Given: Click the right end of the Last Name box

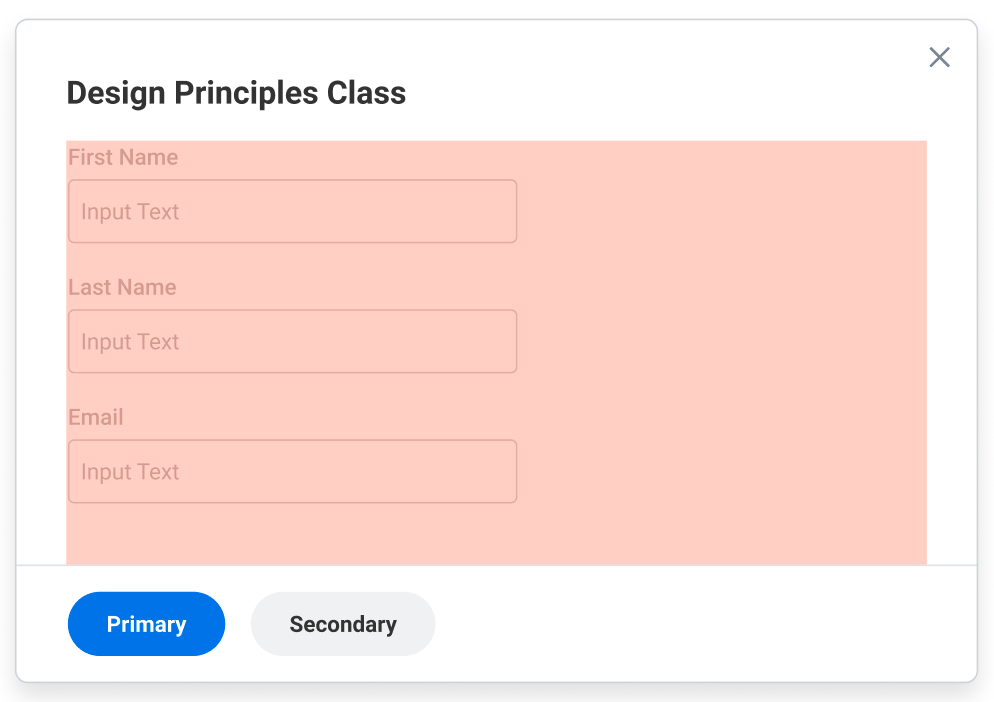Looking at the screenshot, I should click(x=495, y=342).
